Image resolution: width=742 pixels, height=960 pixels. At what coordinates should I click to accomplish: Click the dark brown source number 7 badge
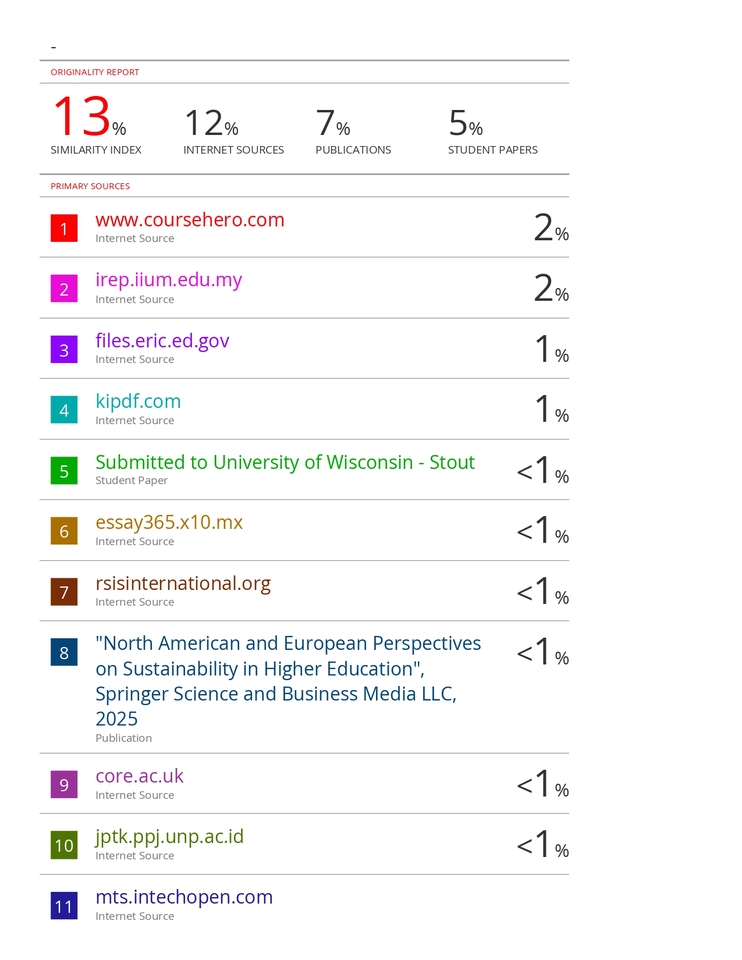click(64, 592)
